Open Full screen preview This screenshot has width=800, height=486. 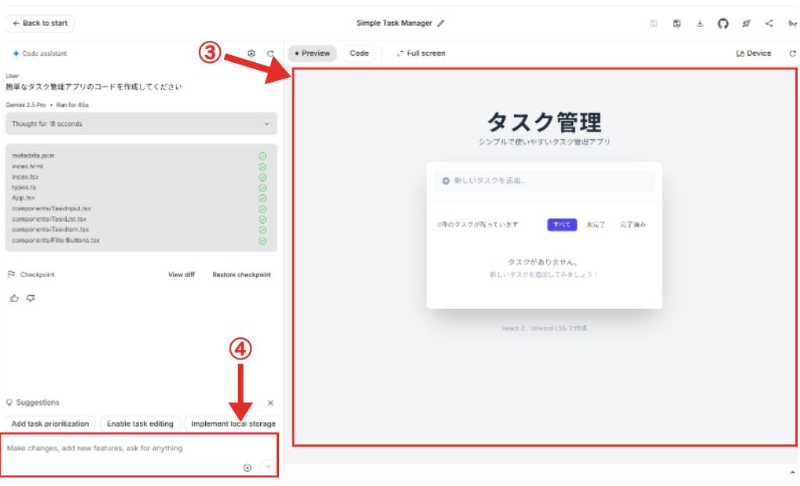(x=421, y=54)
